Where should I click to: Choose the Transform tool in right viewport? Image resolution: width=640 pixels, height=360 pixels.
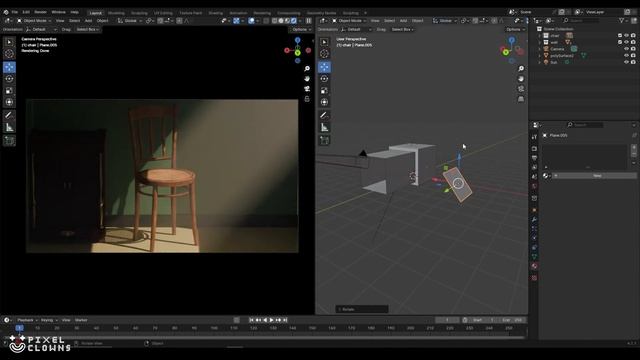(324, 102)
